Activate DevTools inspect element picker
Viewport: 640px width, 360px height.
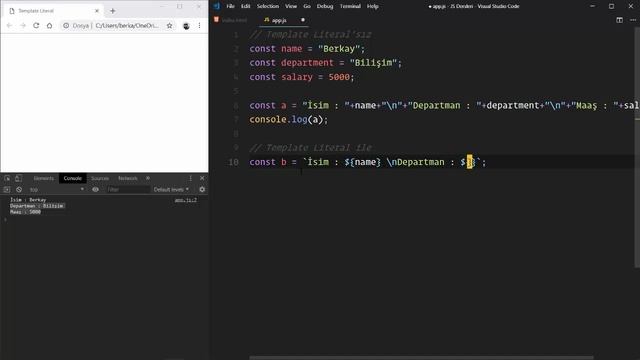7,178
